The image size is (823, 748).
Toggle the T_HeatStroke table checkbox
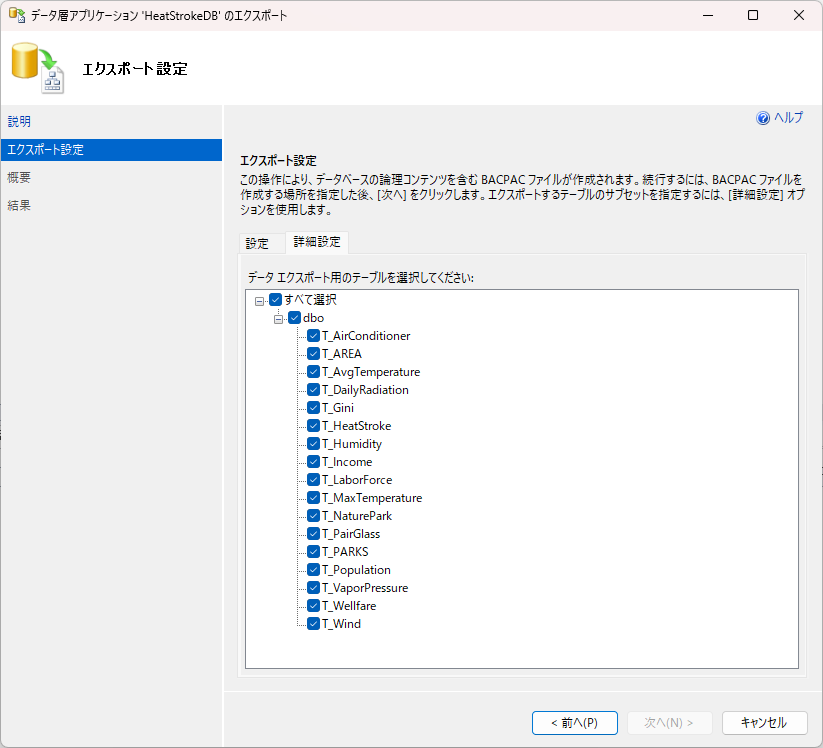pos(313,426)
